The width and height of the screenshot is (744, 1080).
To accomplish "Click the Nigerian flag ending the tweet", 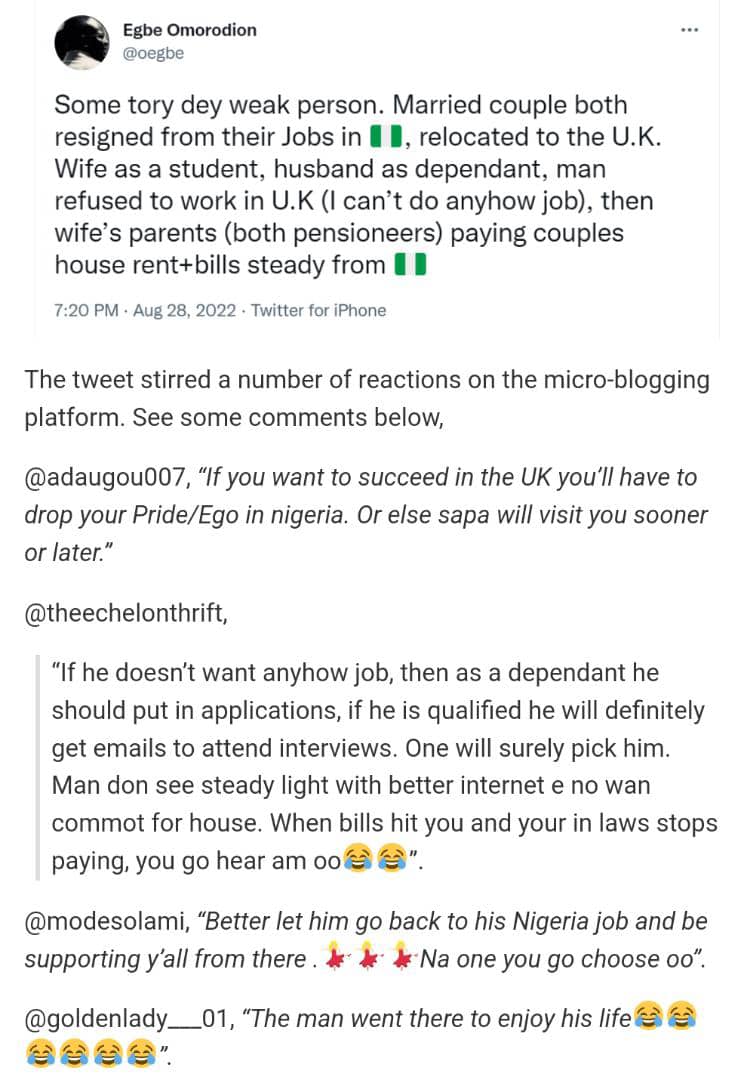I will [x=410, y=265].
